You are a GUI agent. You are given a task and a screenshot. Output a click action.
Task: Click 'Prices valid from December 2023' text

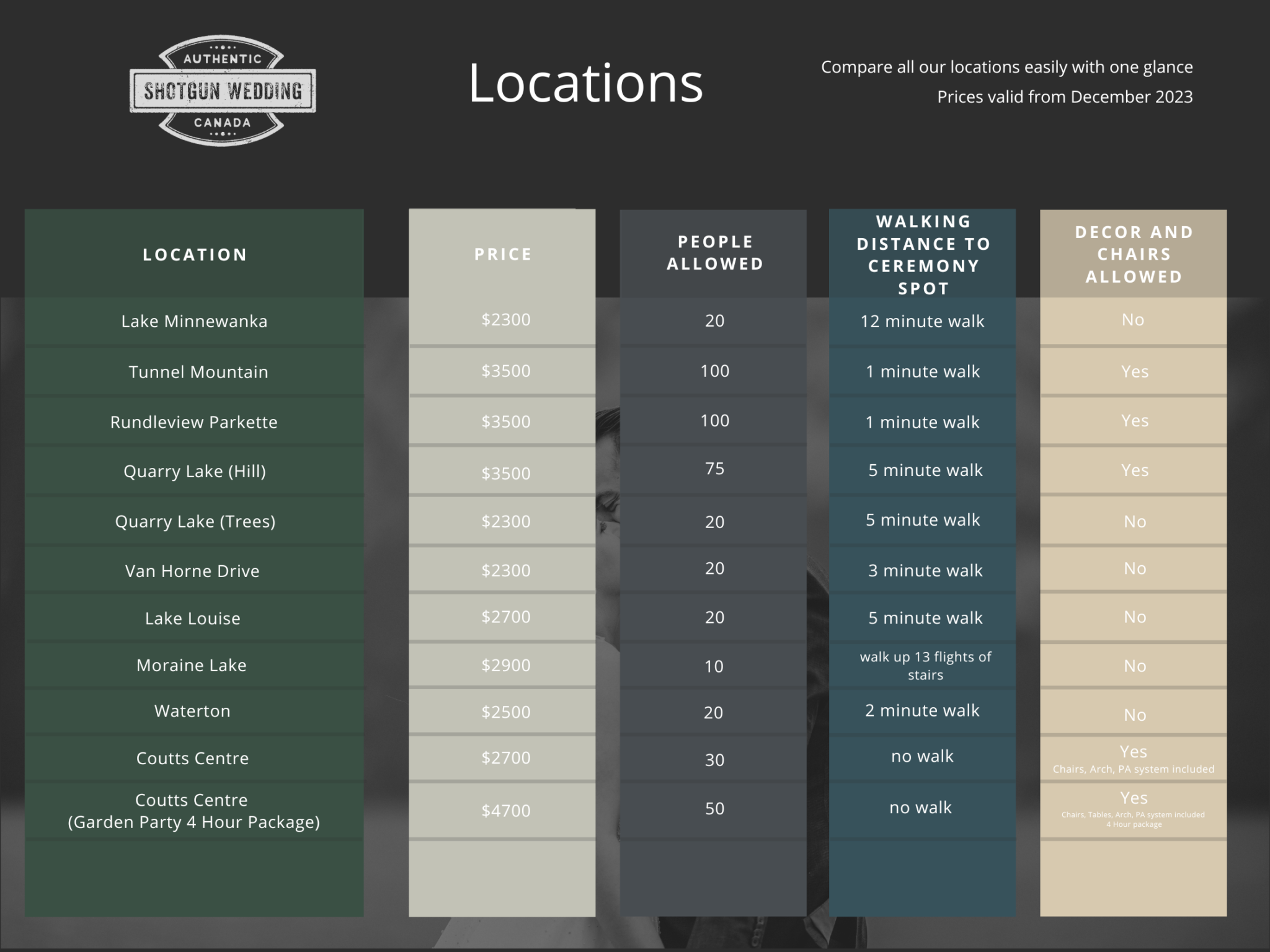pos(1065,97)
